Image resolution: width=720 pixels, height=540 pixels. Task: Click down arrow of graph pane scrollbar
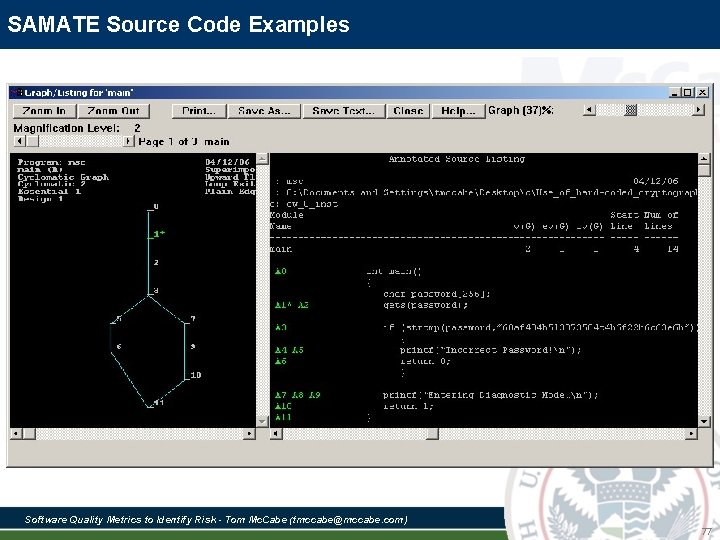tap(262, 421)
